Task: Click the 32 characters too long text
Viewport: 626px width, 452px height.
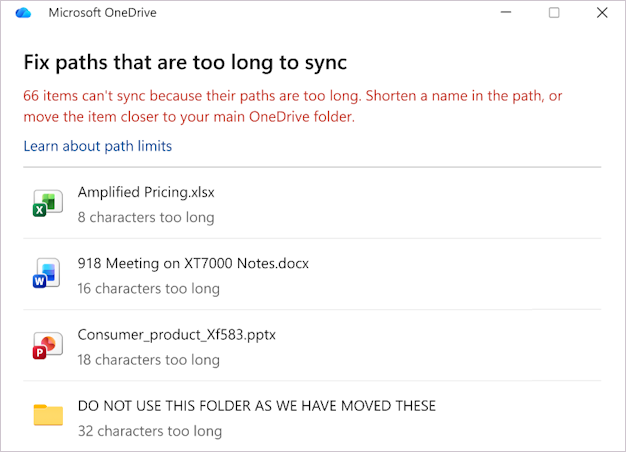Action: coord(150,431)
